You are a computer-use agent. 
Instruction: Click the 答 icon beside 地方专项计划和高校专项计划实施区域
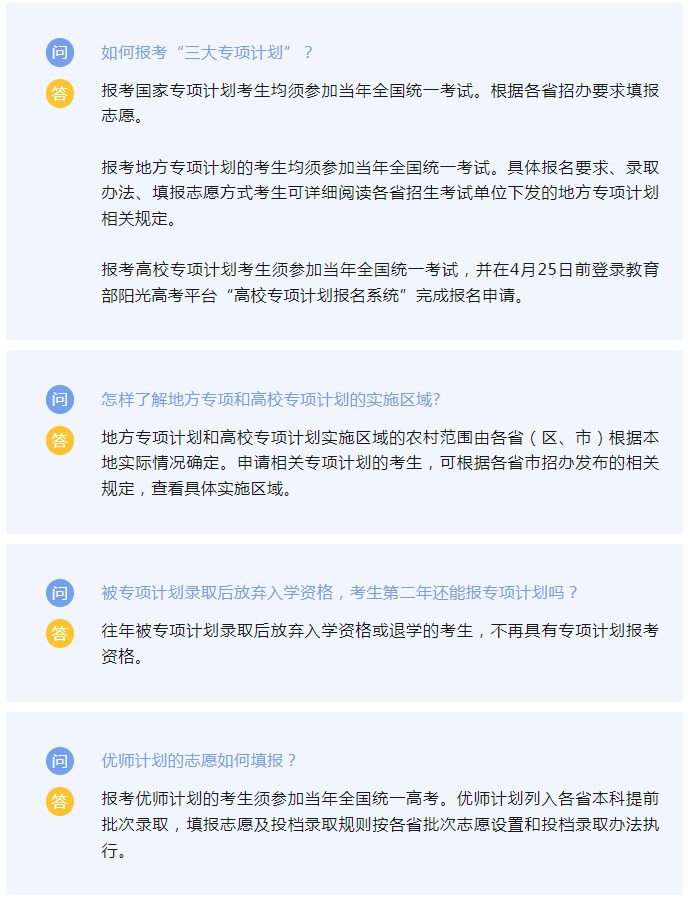tap(60, 441)
